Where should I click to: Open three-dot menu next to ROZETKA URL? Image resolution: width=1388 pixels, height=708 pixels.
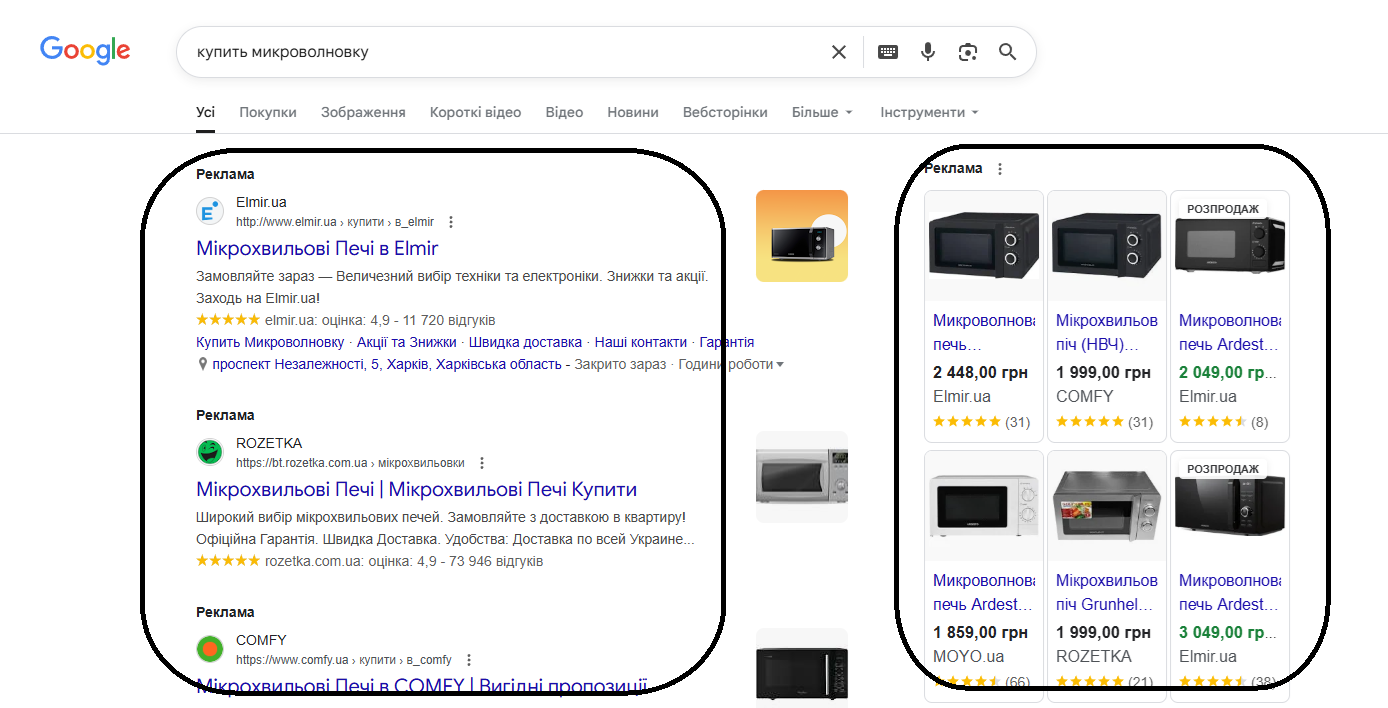[482, 463]
